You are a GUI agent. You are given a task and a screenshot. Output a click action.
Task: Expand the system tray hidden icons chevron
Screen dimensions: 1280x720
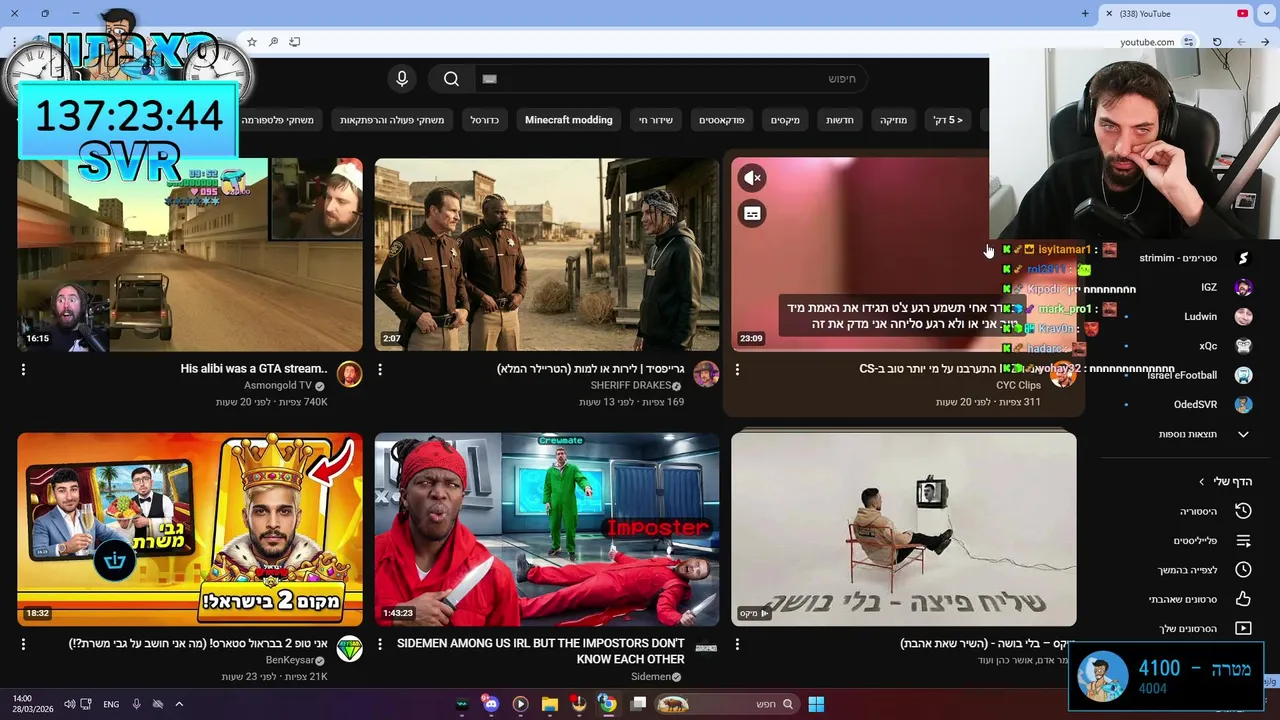[x=179, y=704]
